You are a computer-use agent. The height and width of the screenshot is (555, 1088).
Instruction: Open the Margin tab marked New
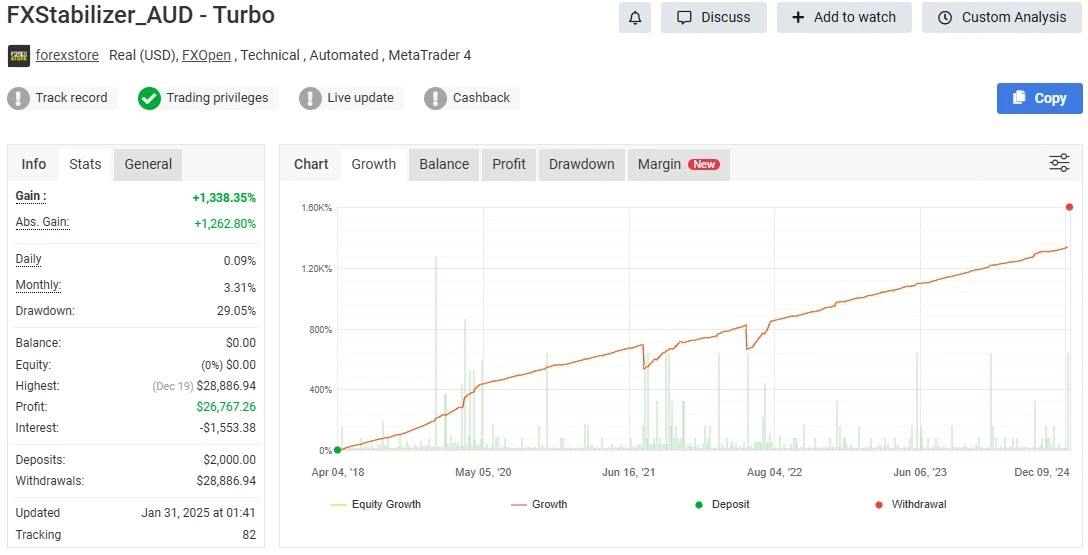(677, 164)
